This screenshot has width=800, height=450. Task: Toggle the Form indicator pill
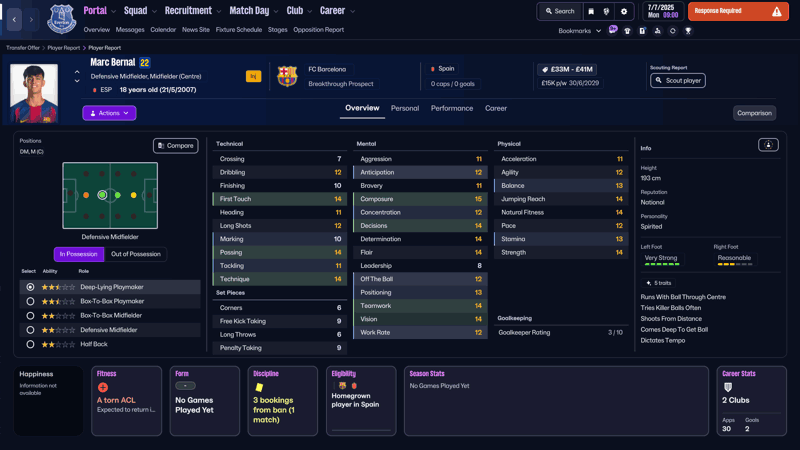(185, 386)
